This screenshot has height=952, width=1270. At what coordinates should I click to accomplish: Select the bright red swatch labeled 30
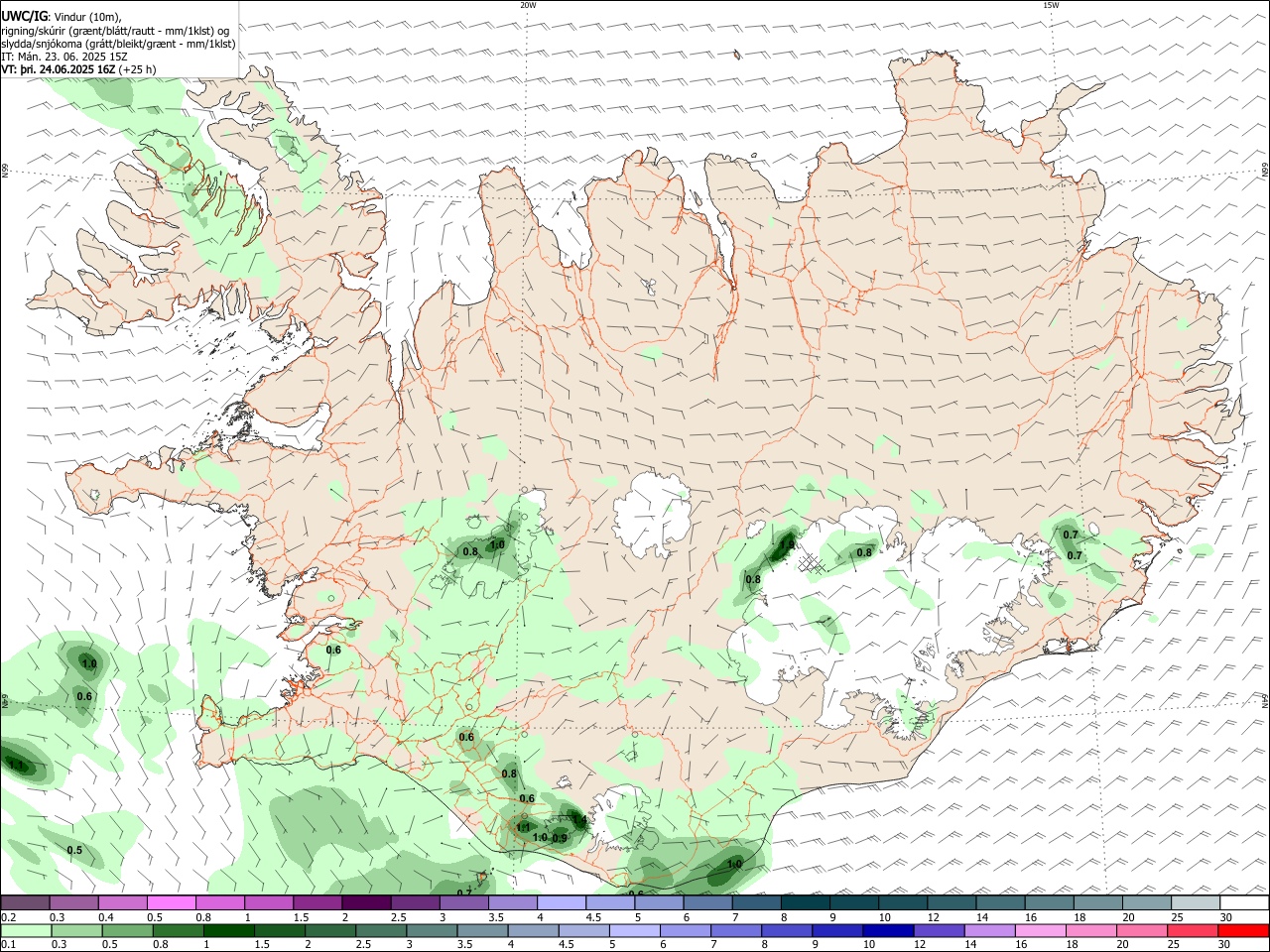[1243, 930]
